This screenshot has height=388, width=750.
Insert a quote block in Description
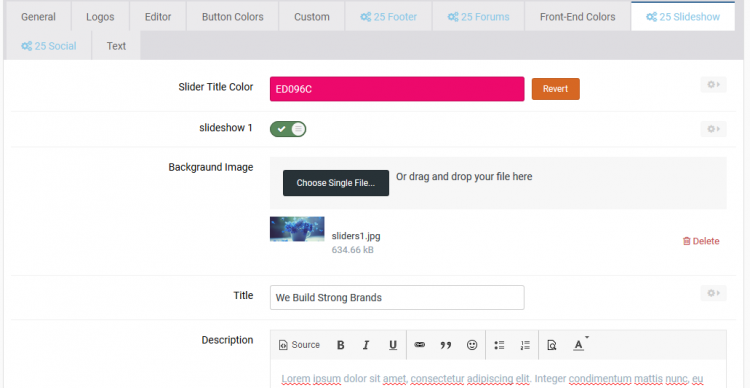pyautogui.click(x=446, y=345)
